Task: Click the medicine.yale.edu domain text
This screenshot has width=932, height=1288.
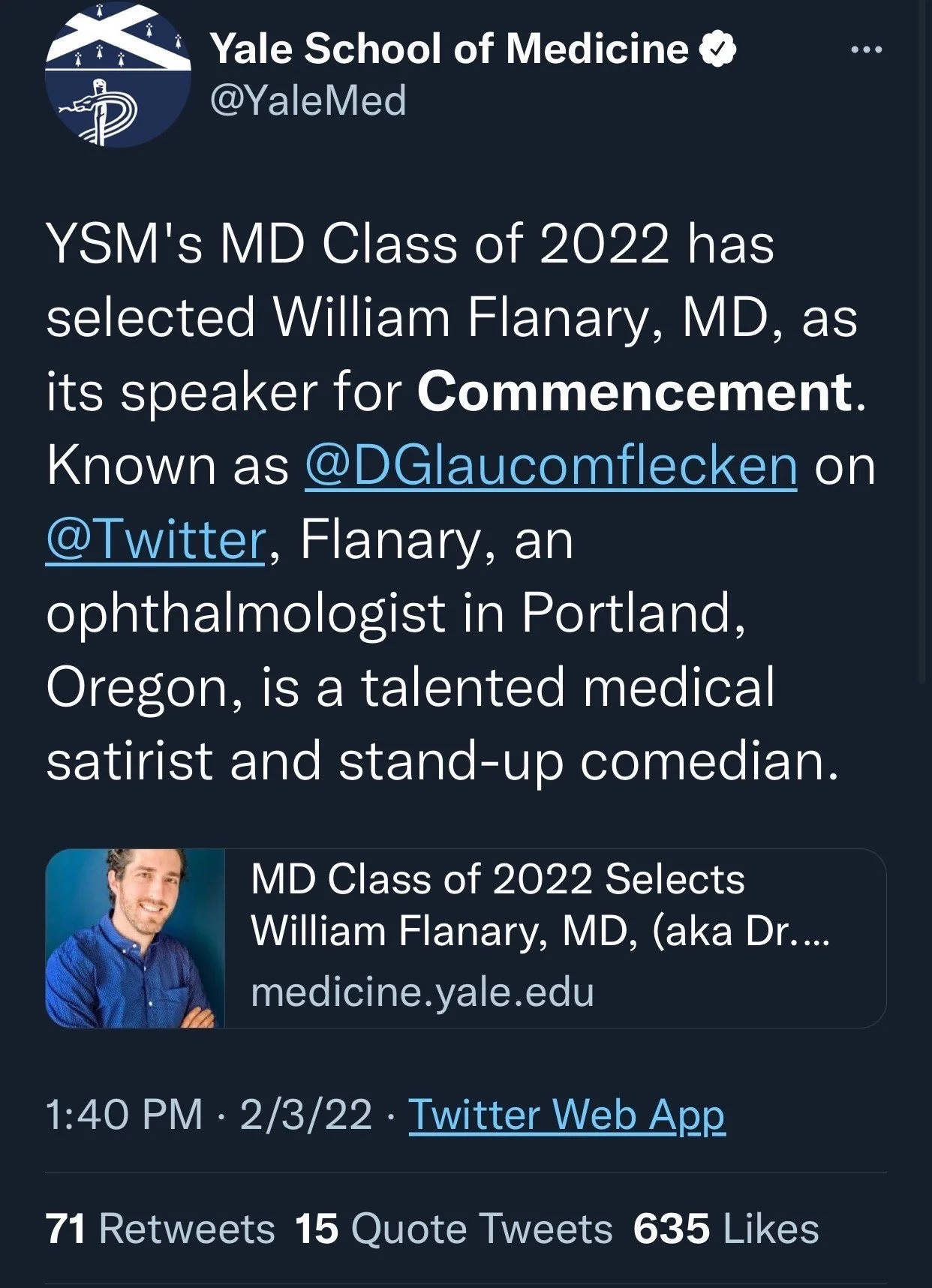Action: click(422, 992)
